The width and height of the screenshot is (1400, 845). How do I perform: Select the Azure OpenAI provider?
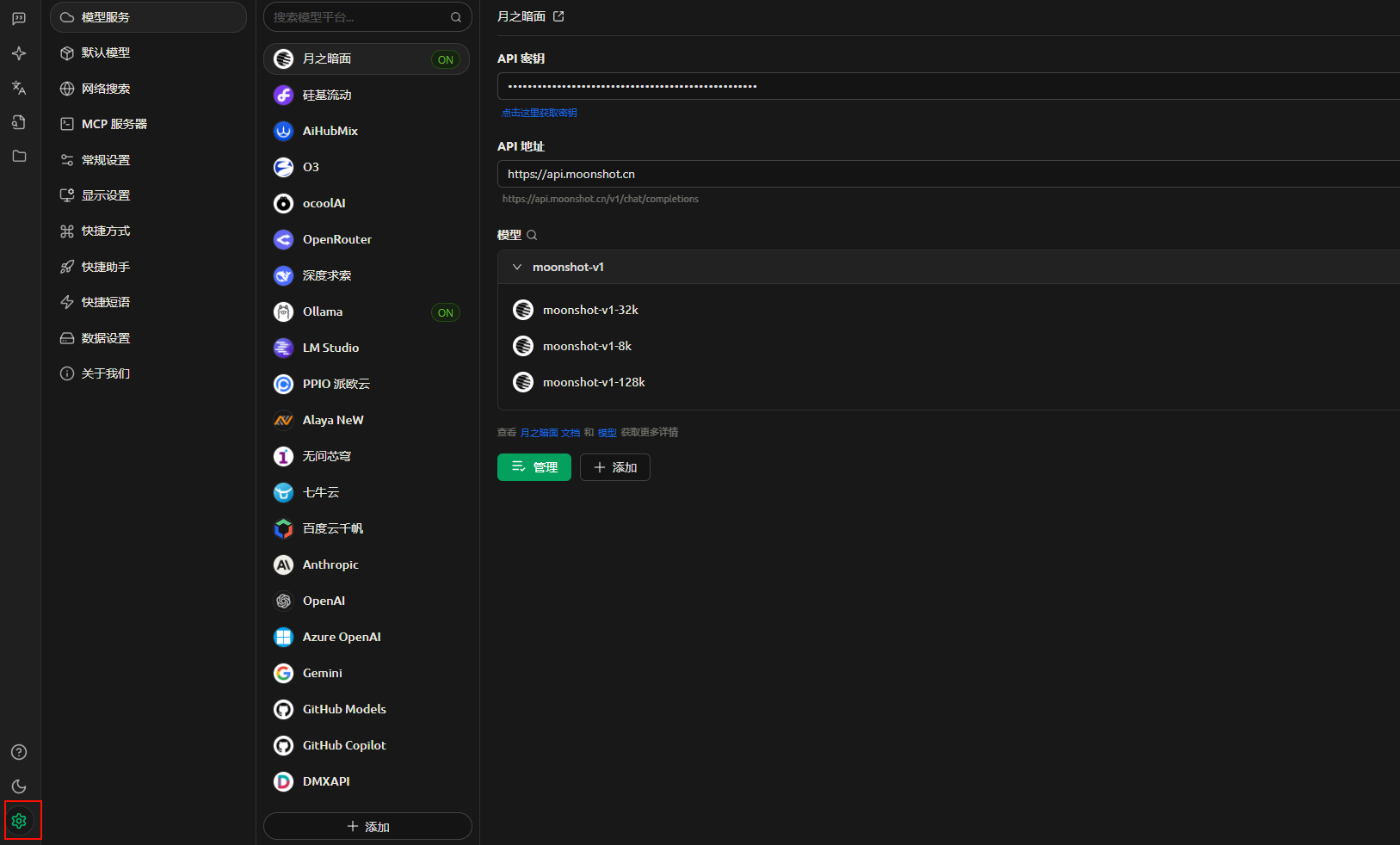point(367,637)
